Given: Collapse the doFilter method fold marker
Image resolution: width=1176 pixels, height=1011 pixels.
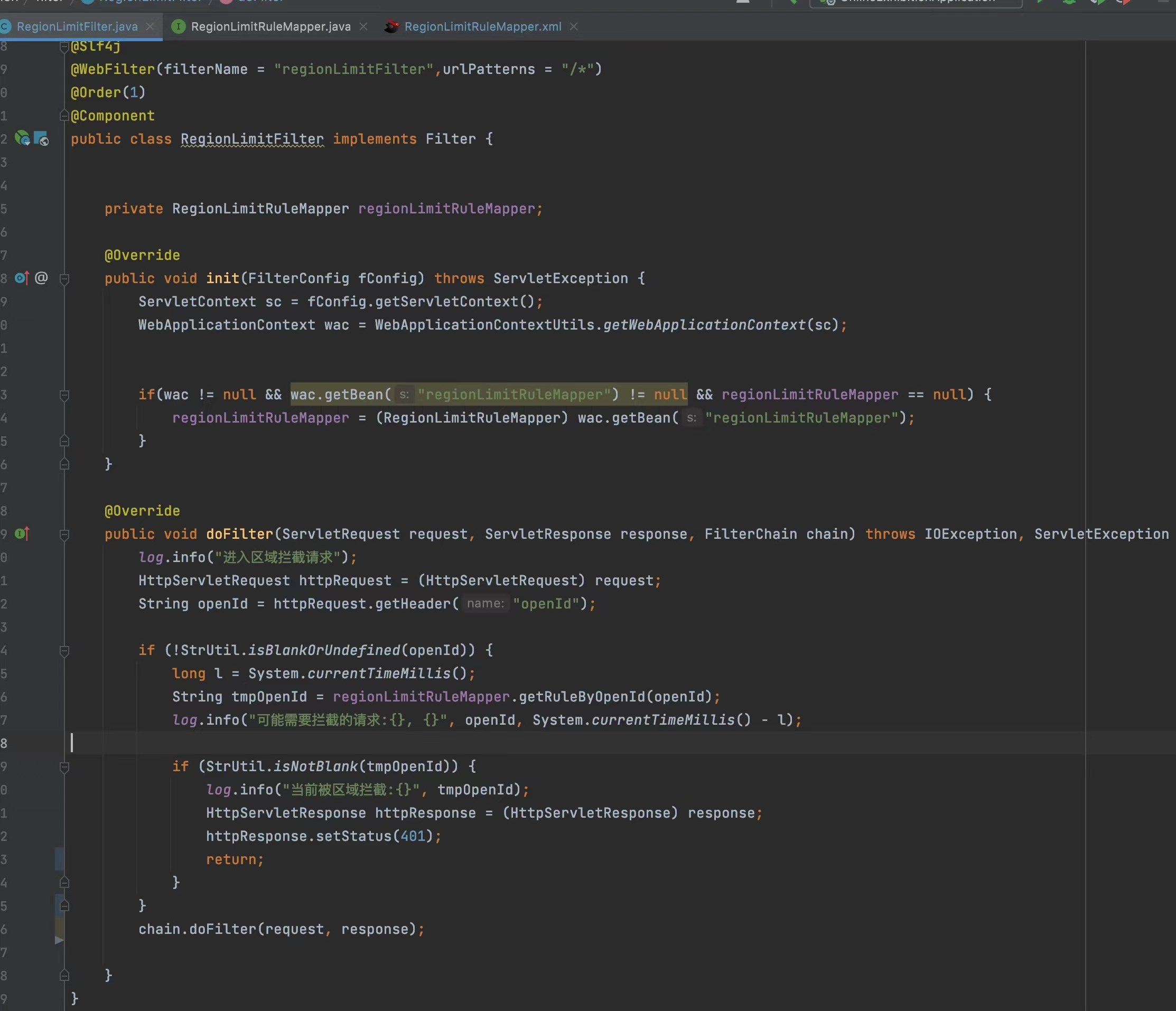Looking at the screenshot, I should (x=64, y=535).
